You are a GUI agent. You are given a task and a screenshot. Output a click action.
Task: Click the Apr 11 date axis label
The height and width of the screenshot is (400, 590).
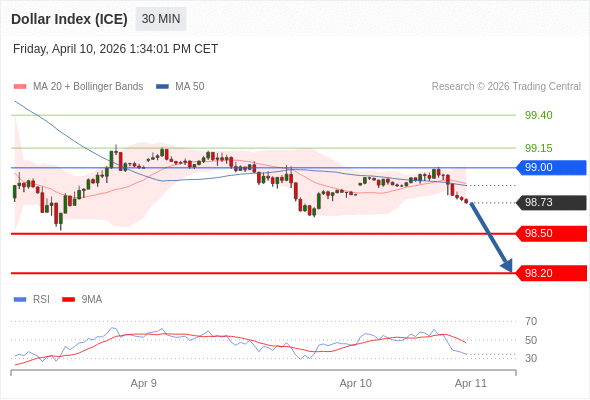pos(471,383)
